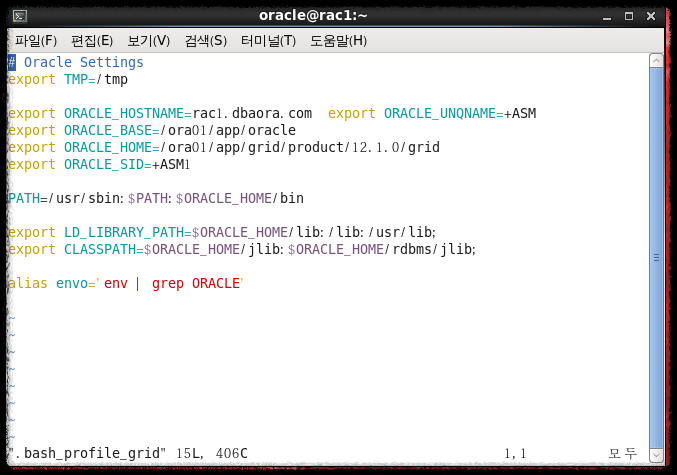Click the terminal icon in title bar
Screen dimensions: 677x475
coord(20,16)
